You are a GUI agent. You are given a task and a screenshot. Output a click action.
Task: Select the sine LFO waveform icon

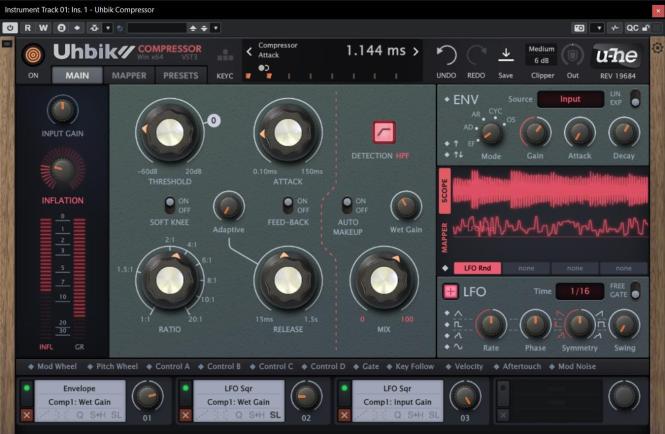point(458,347)
